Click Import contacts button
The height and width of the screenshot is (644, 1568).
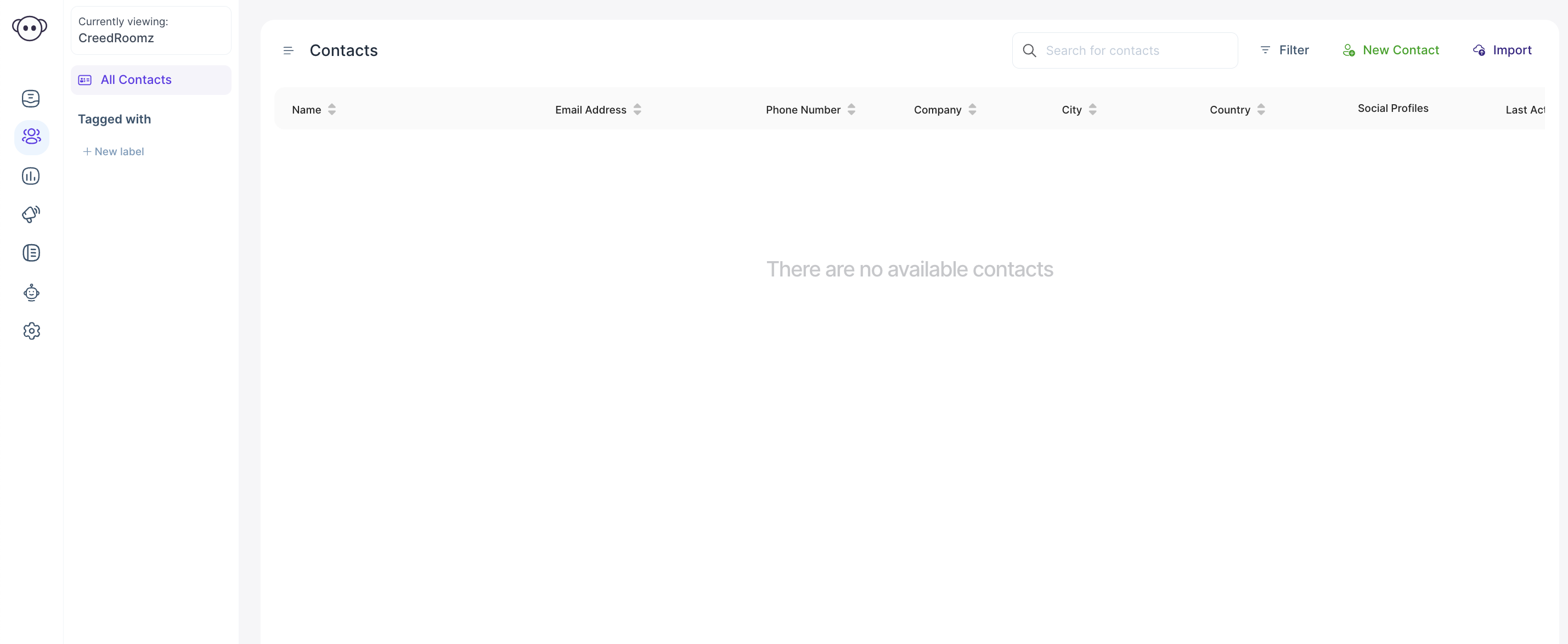pyautogui.click(x=1502, y=50)
